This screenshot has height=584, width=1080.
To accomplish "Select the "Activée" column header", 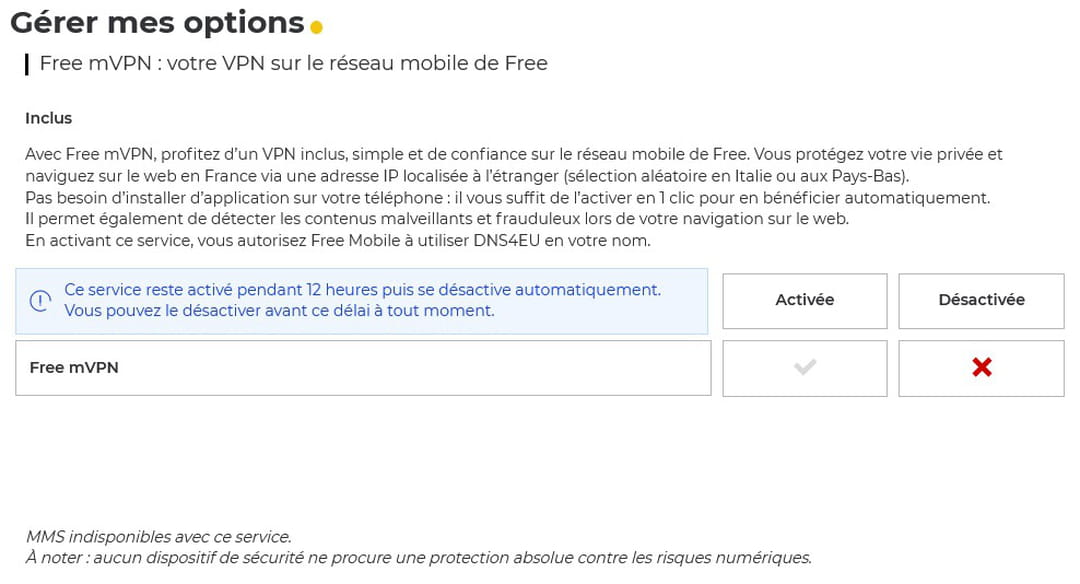I will (804, 300).
